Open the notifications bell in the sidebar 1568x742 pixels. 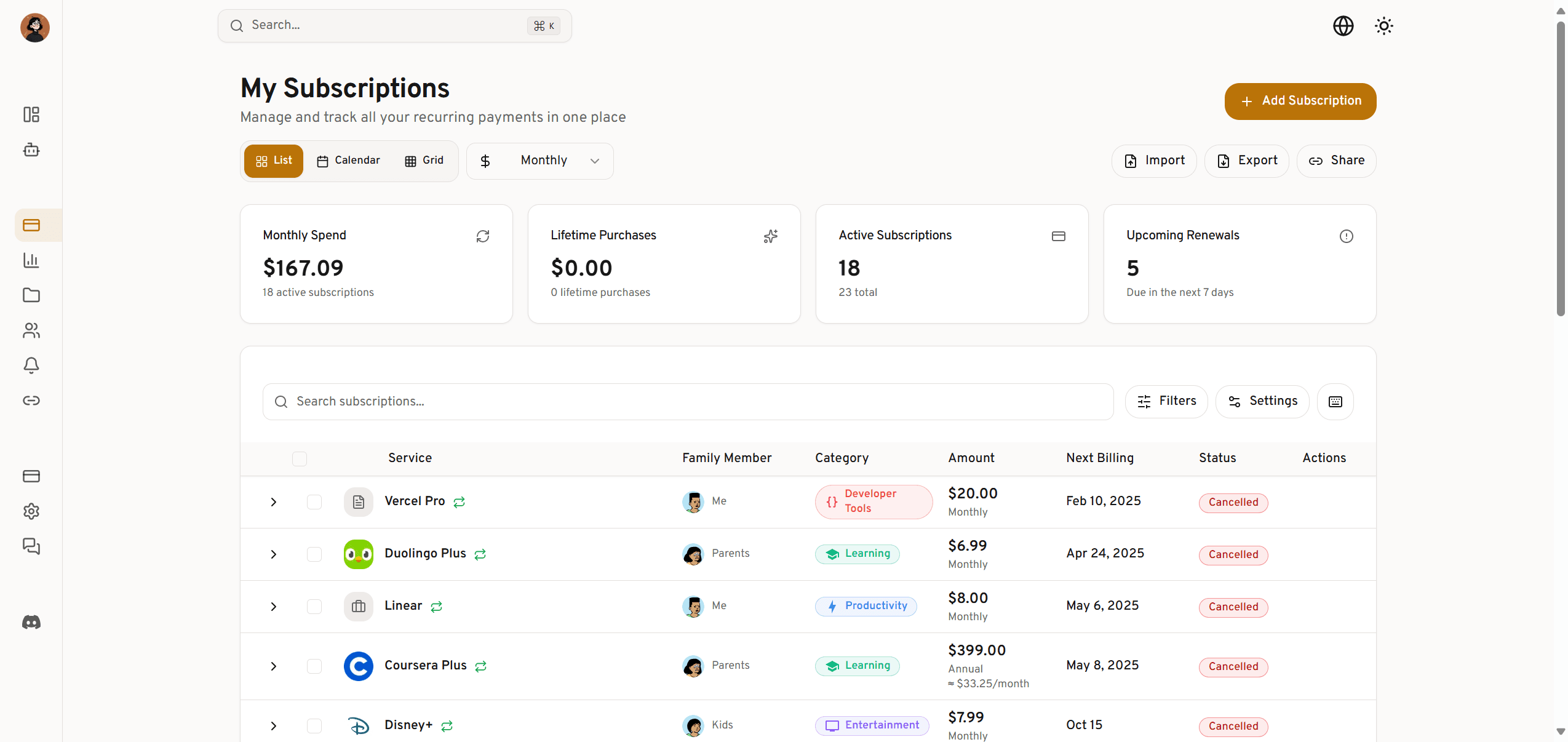click(x=31, y=365)
